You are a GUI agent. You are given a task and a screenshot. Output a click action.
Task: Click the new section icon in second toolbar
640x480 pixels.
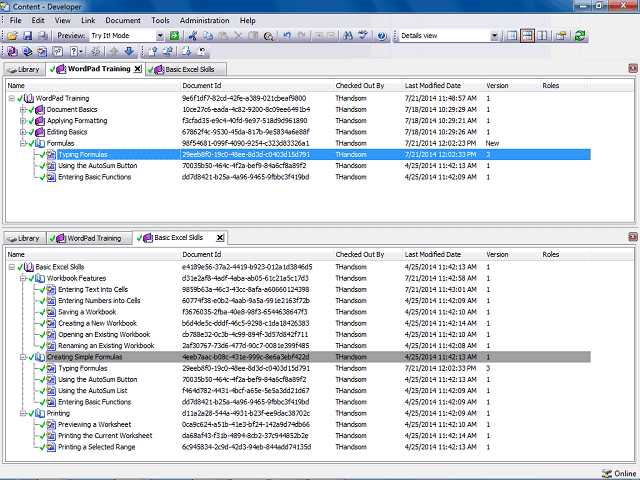[x=27, y=51]
